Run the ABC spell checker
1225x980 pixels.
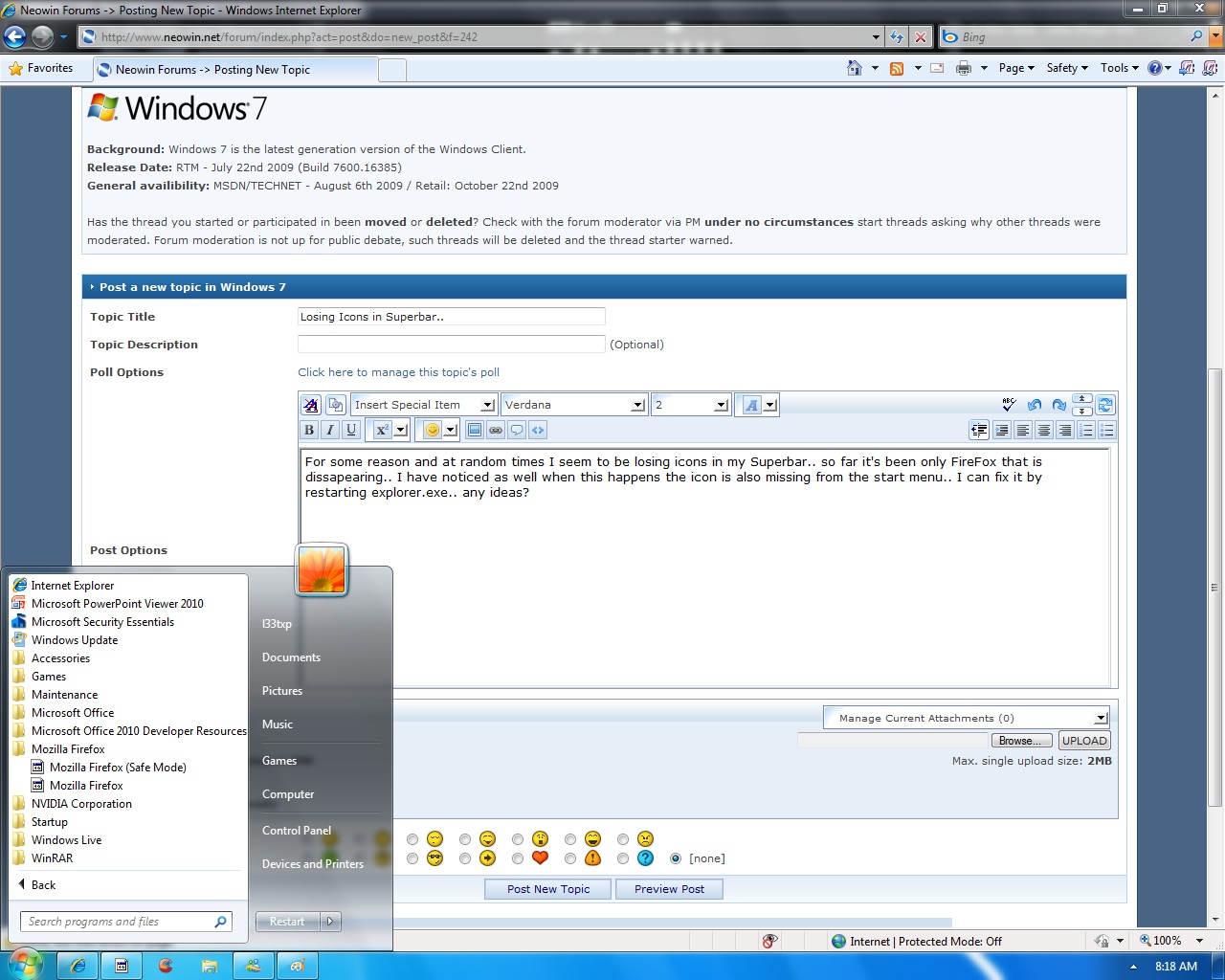[1008, 405]
